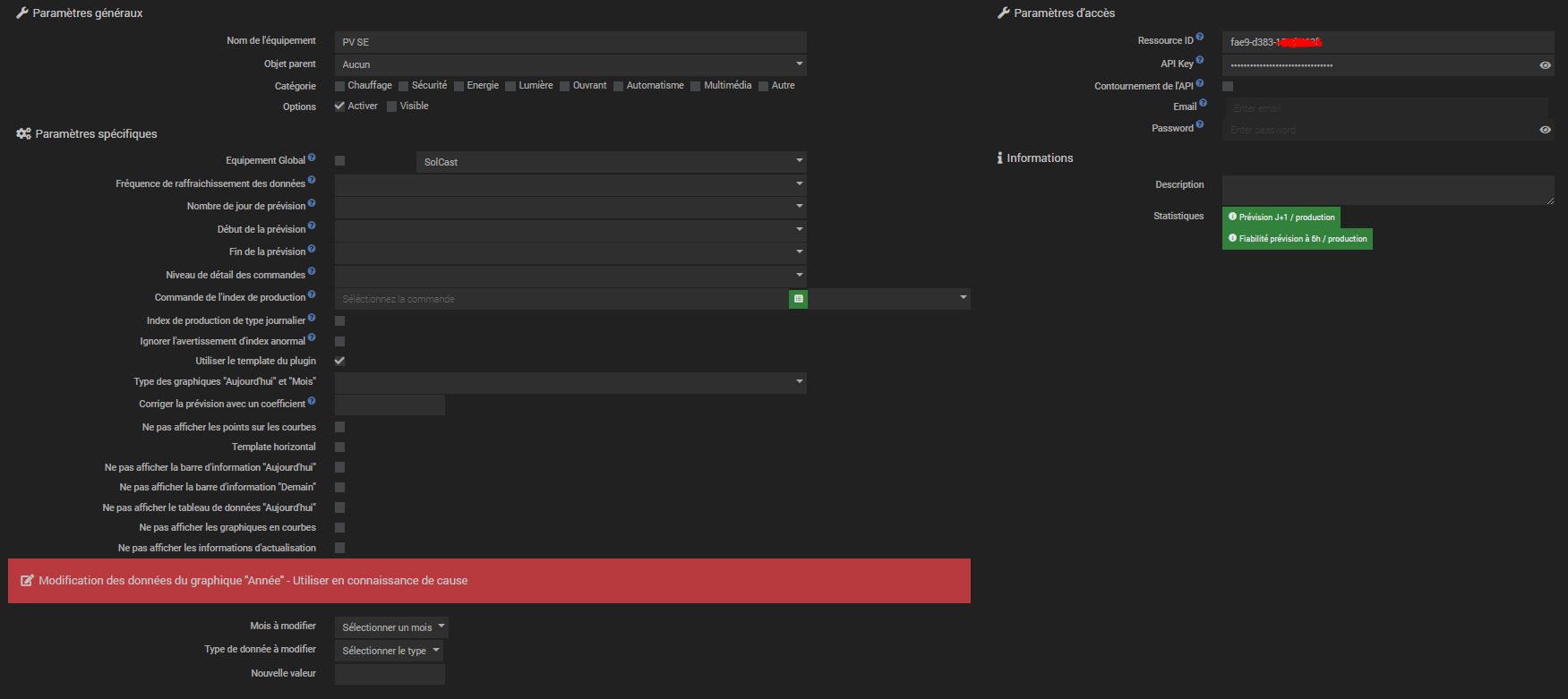Uncheck the Activer option
Screen dimensions: 1568x699
click(340, 106)
